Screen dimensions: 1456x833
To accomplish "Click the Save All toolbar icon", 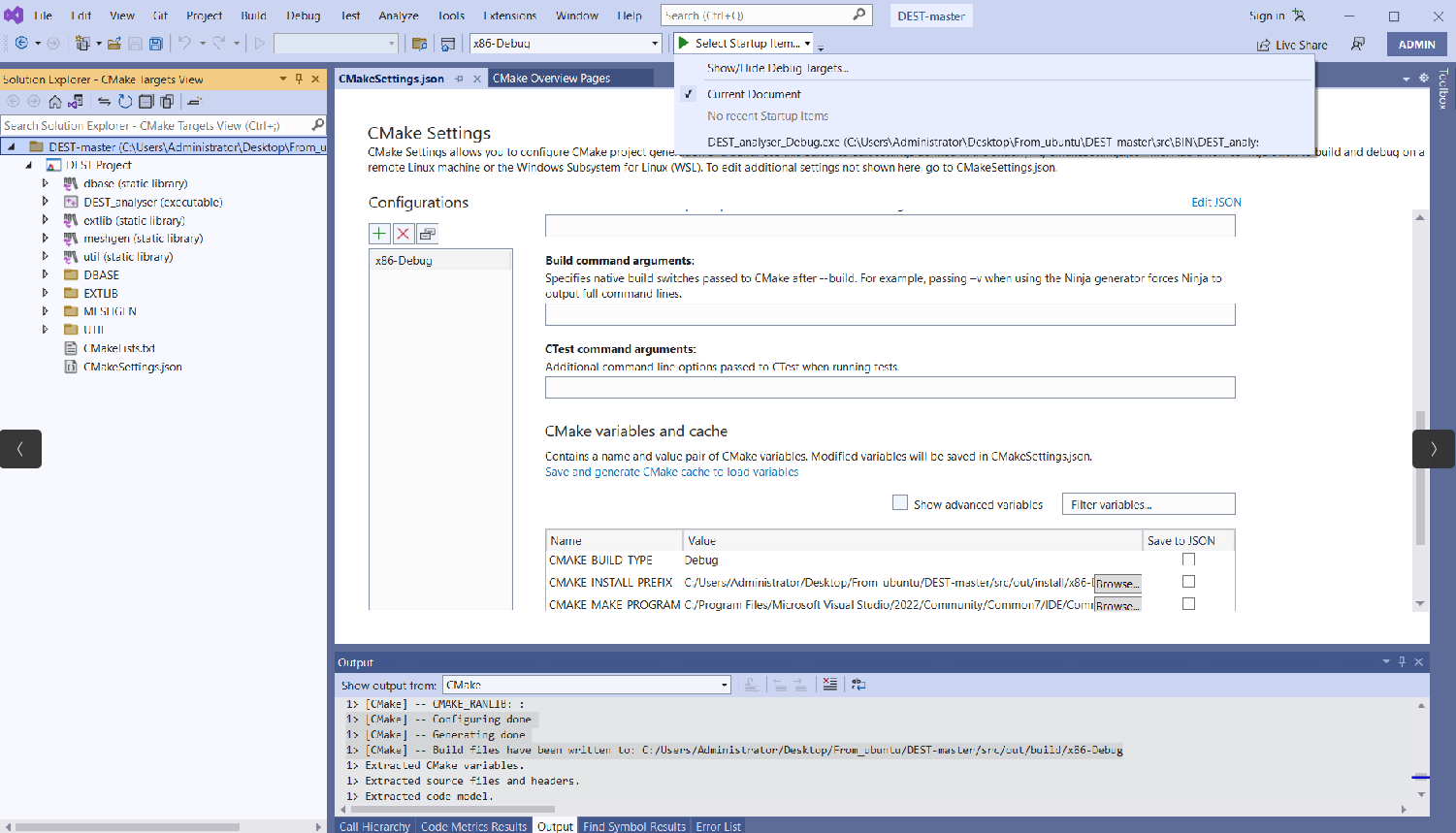I will pyautogui.click(x=155, y=44).
